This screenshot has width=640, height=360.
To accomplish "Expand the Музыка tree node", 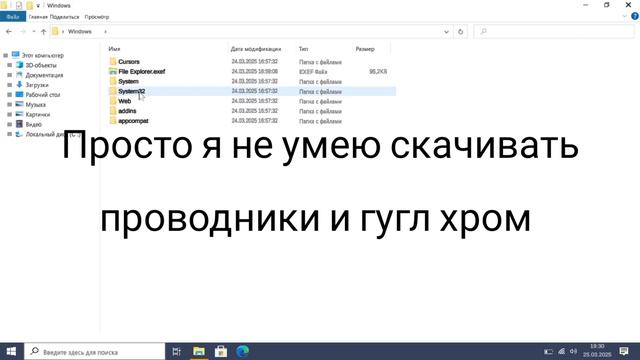I will click(9, 104).
